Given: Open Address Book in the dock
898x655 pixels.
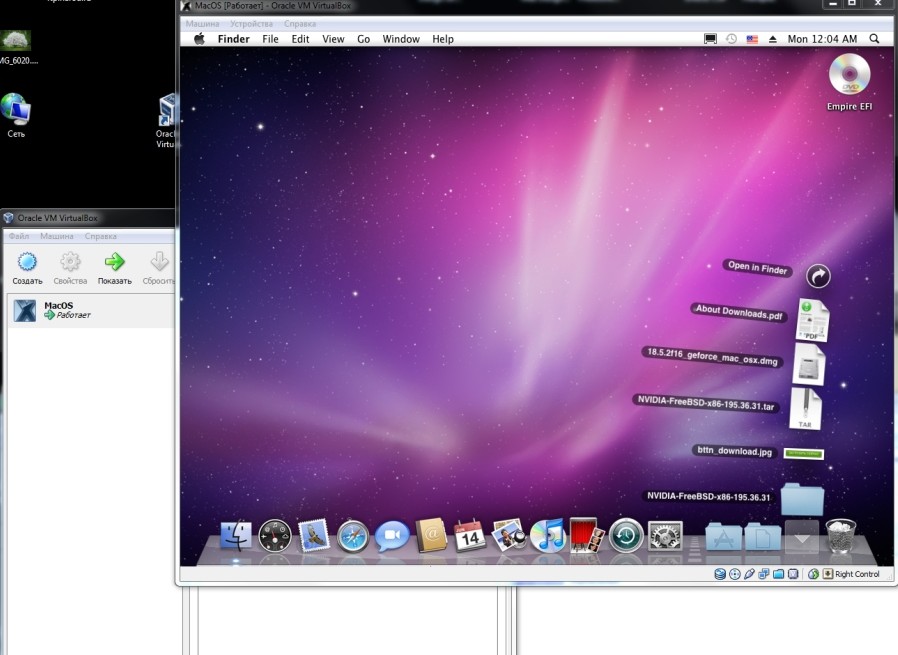Looking at the screenshot, I should click(431, 535).
